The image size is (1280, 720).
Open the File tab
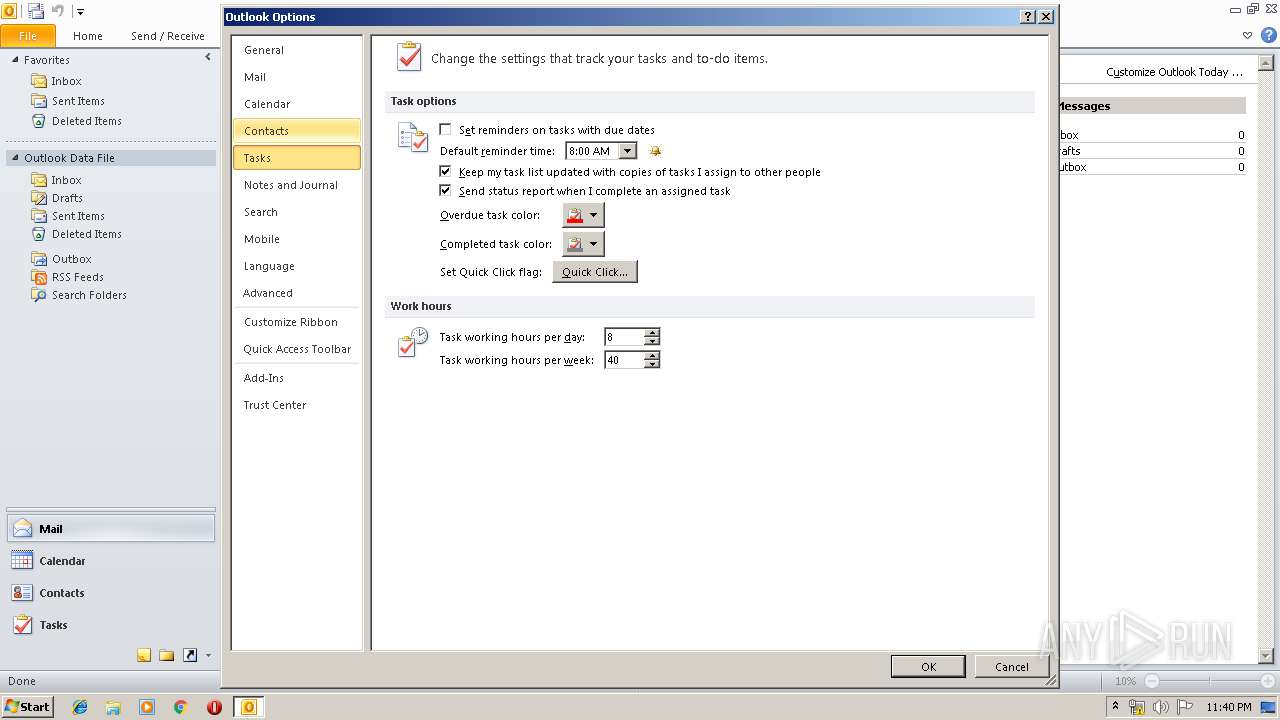28,35
